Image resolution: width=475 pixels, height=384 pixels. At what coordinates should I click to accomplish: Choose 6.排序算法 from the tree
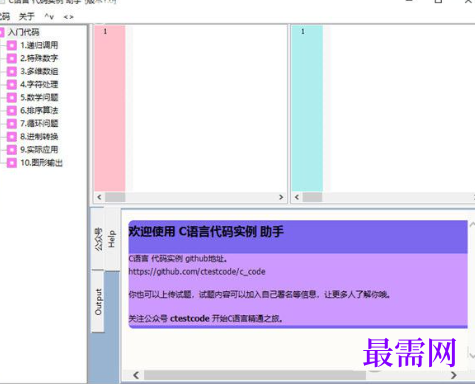[x=39, y=110]
